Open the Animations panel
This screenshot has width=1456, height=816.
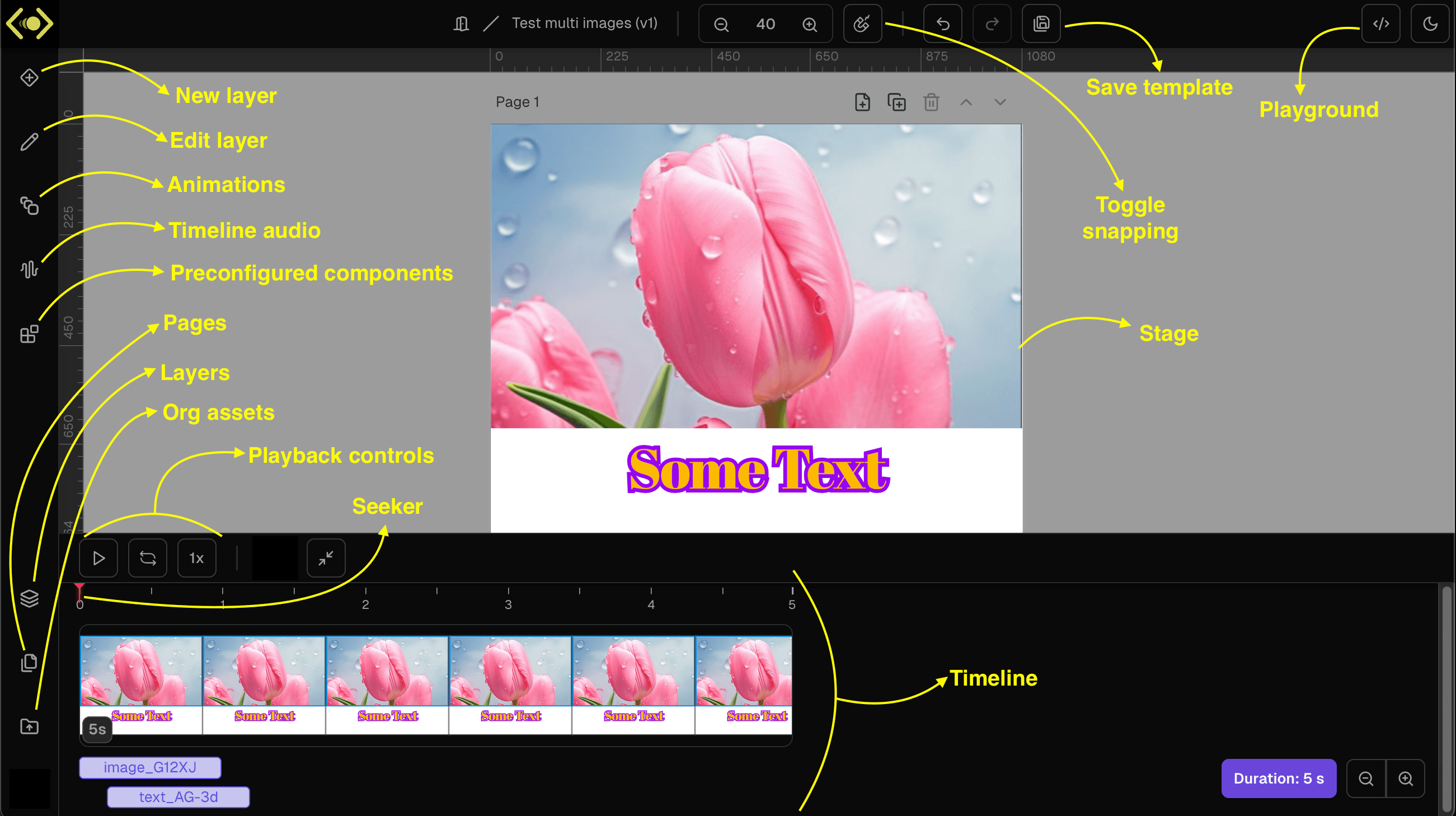pos(29,205)
